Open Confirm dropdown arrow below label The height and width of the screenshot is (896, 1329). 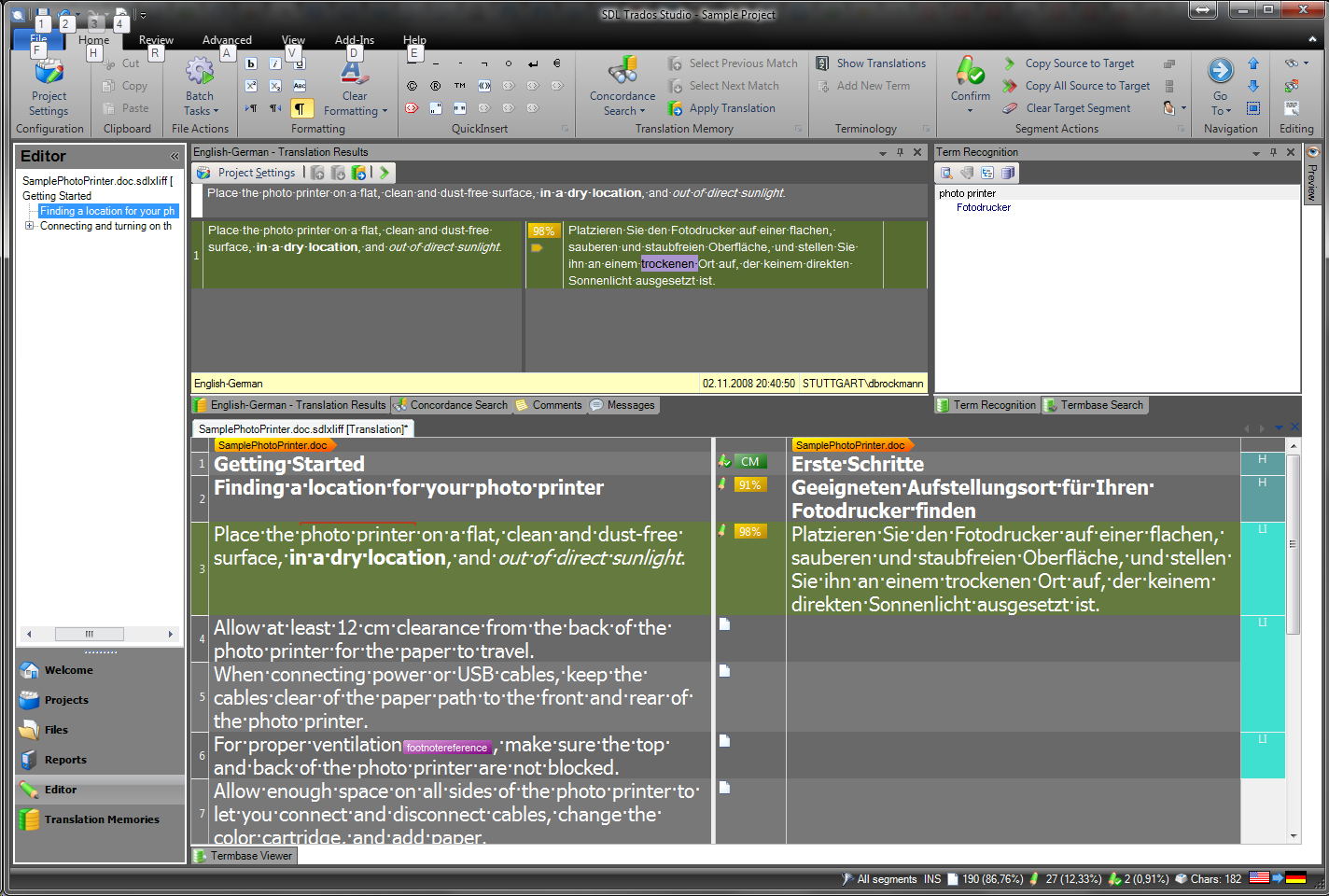[970, 111]
